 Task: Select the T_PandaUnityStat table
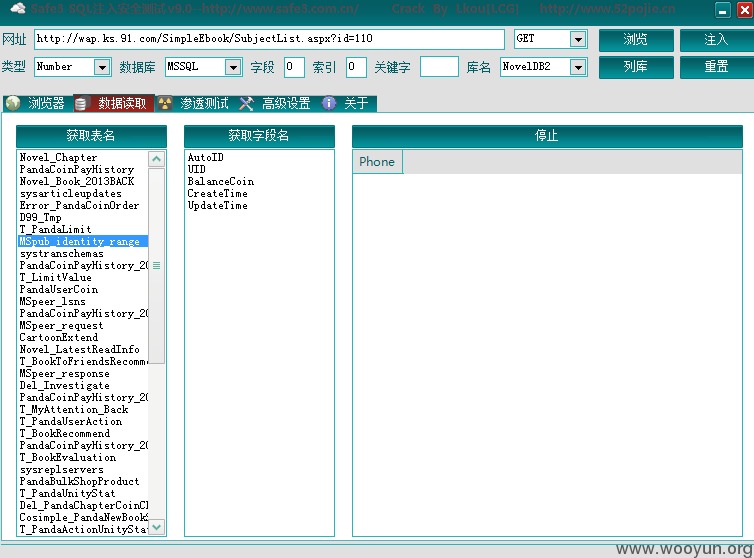point(67,494)
